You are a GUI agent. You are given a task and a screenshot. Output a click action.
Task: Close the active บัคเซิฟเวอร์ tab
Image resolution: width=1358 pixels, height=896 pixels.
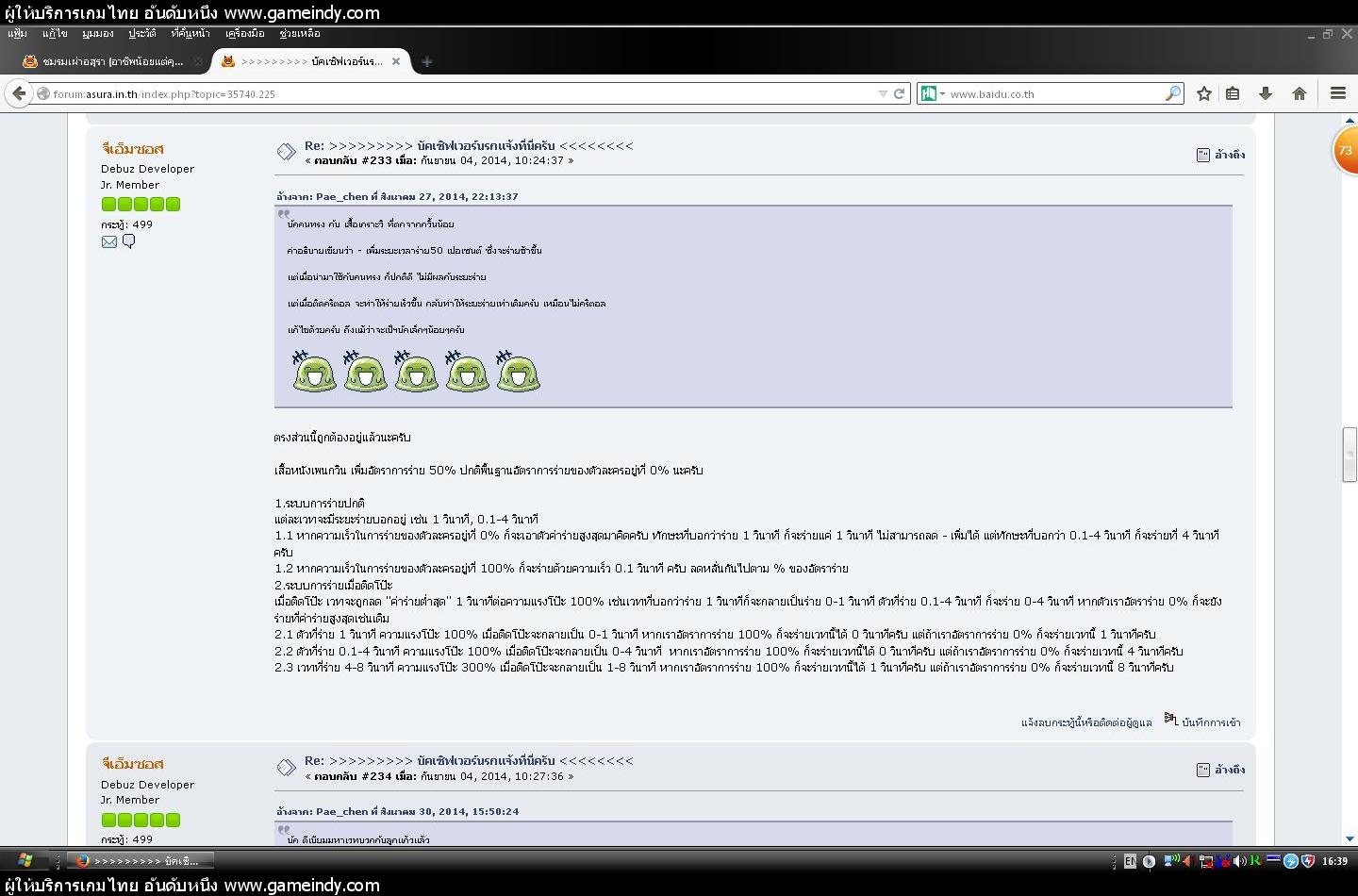coord(396,61)
